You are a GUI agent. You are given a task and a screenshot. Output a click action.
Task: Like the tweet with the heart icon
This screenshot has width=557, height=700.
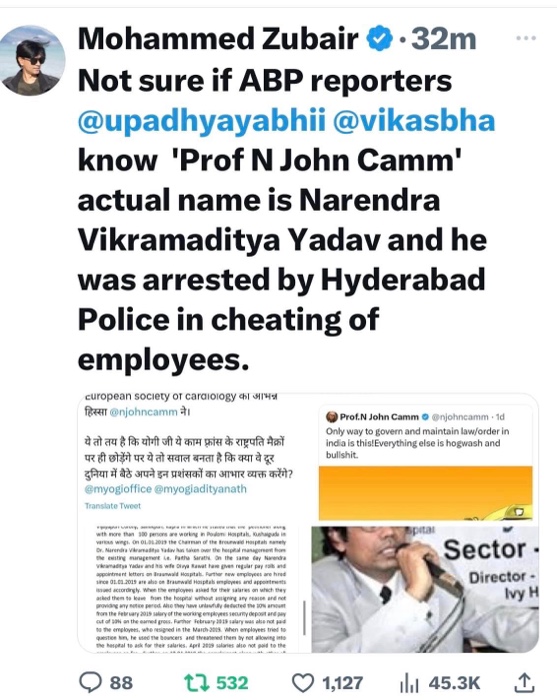[x=303, y=683]
